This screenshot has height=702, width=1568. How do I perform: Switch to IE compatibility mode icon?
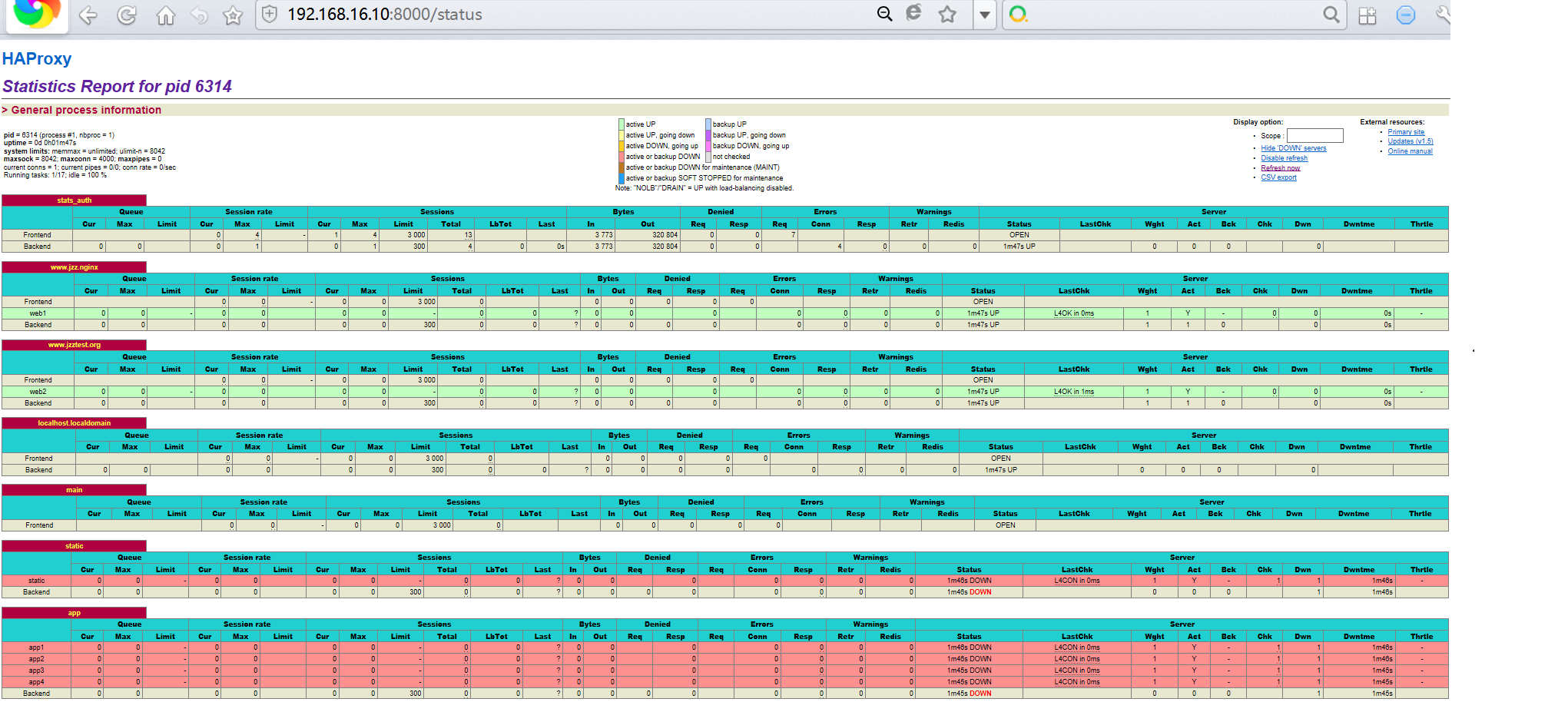(x=914, y=13)
